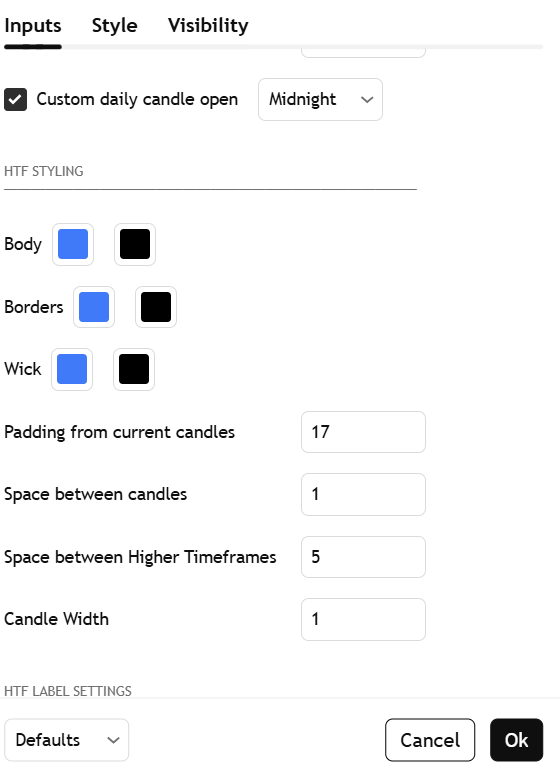Viewport: 560px width, 776px height.
Task: Focus the Padding from current candles field
Action: tap(363, 432)
